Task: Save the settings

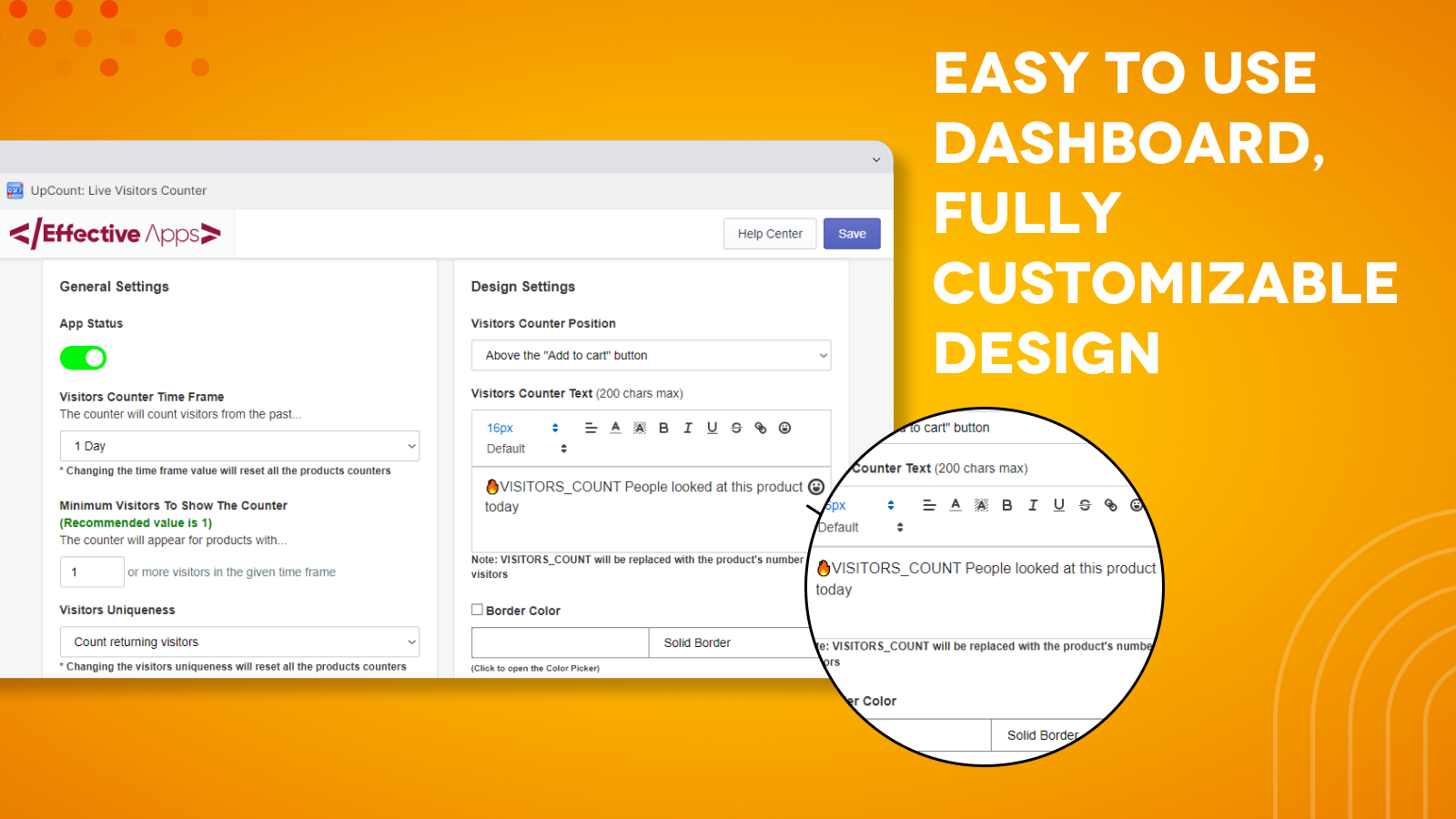Action: (852, 234)
